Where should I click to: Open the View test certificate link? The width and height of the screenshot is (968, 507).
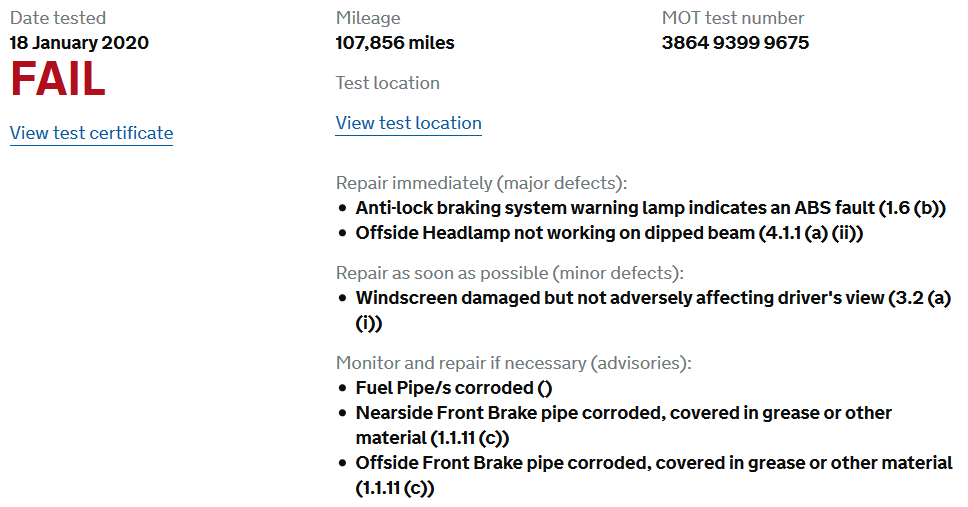[x=91, y=133]
